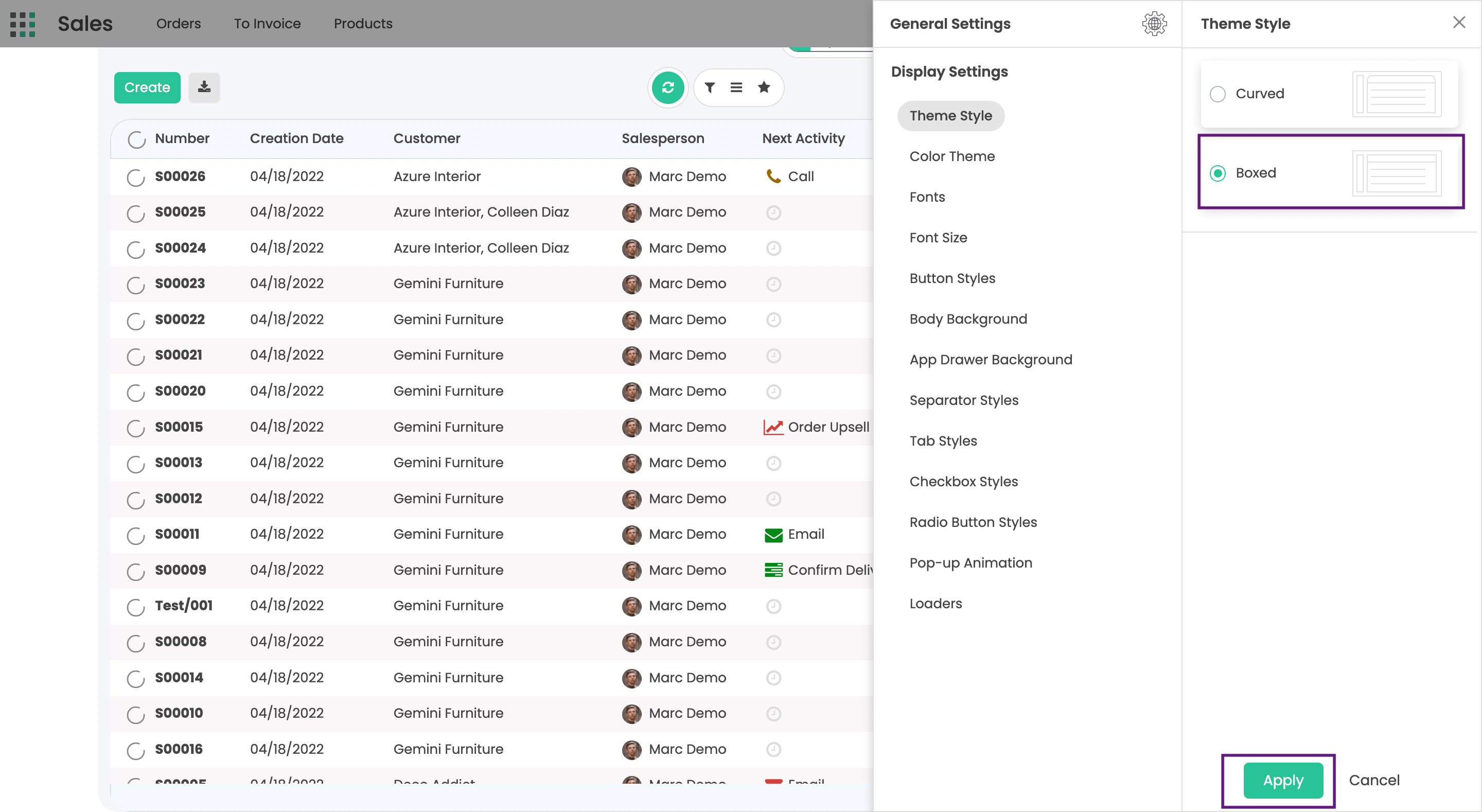Viewport: 1482px width, 812px height.
Task: Click the green refresh icon
Action: coord(668,87)
